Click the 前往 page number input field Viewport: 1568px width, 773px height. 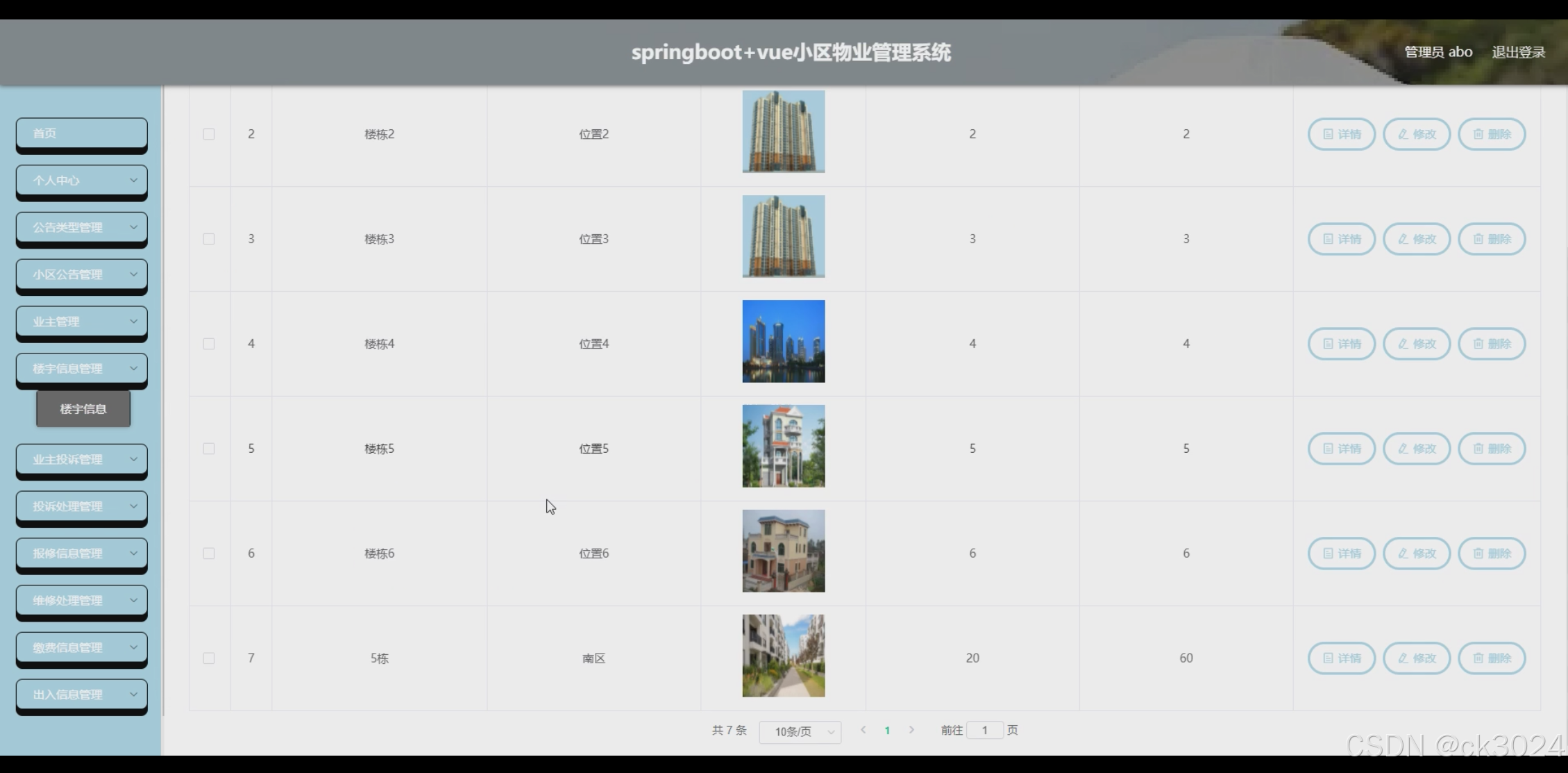tap(984, 730)
